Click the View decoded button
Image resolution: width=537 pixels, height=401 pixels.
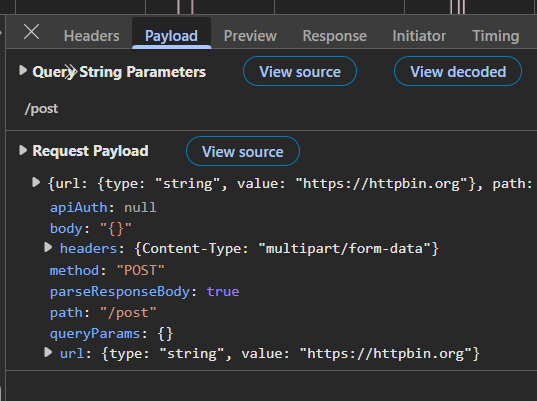coord(458,71)
